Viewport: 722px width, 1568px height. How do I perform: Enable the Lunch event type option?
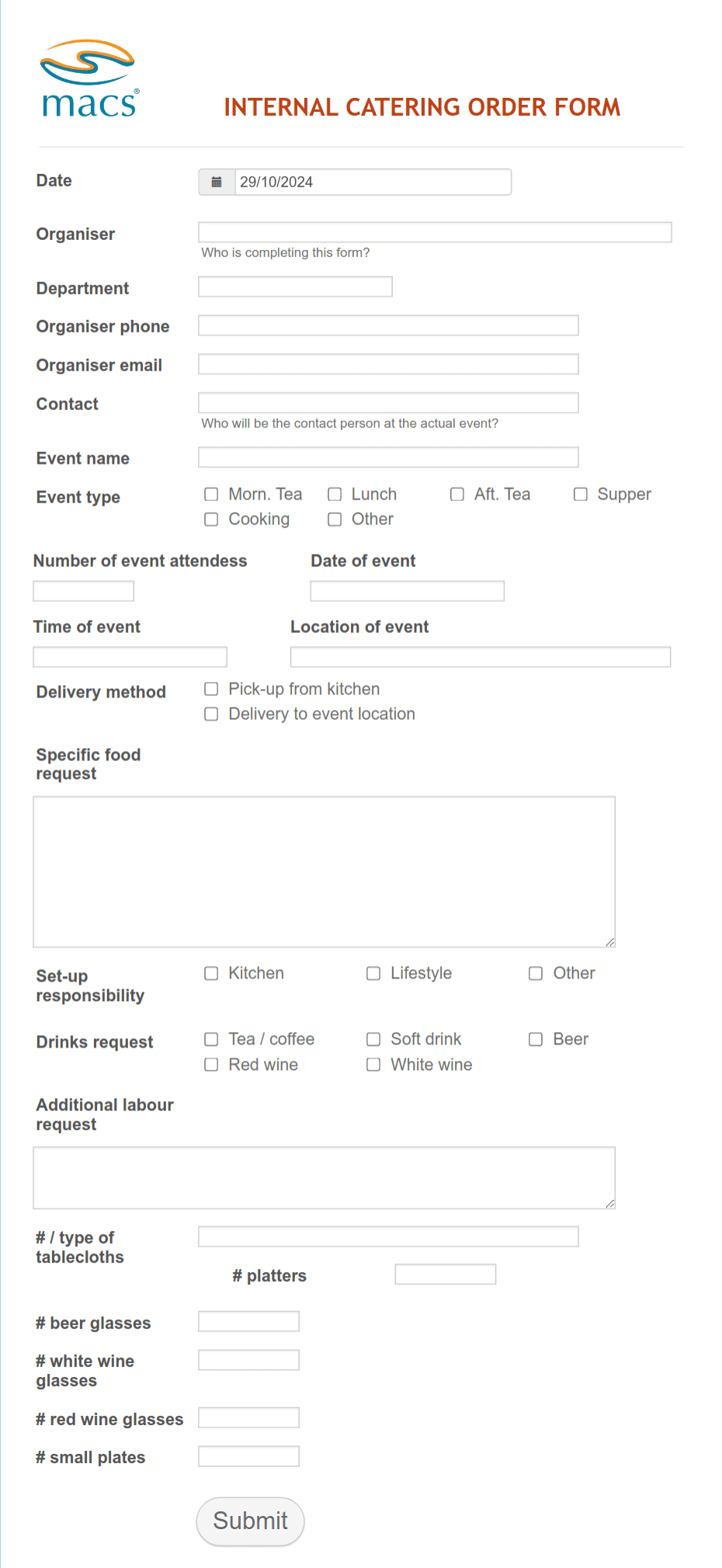pos(334,494)
